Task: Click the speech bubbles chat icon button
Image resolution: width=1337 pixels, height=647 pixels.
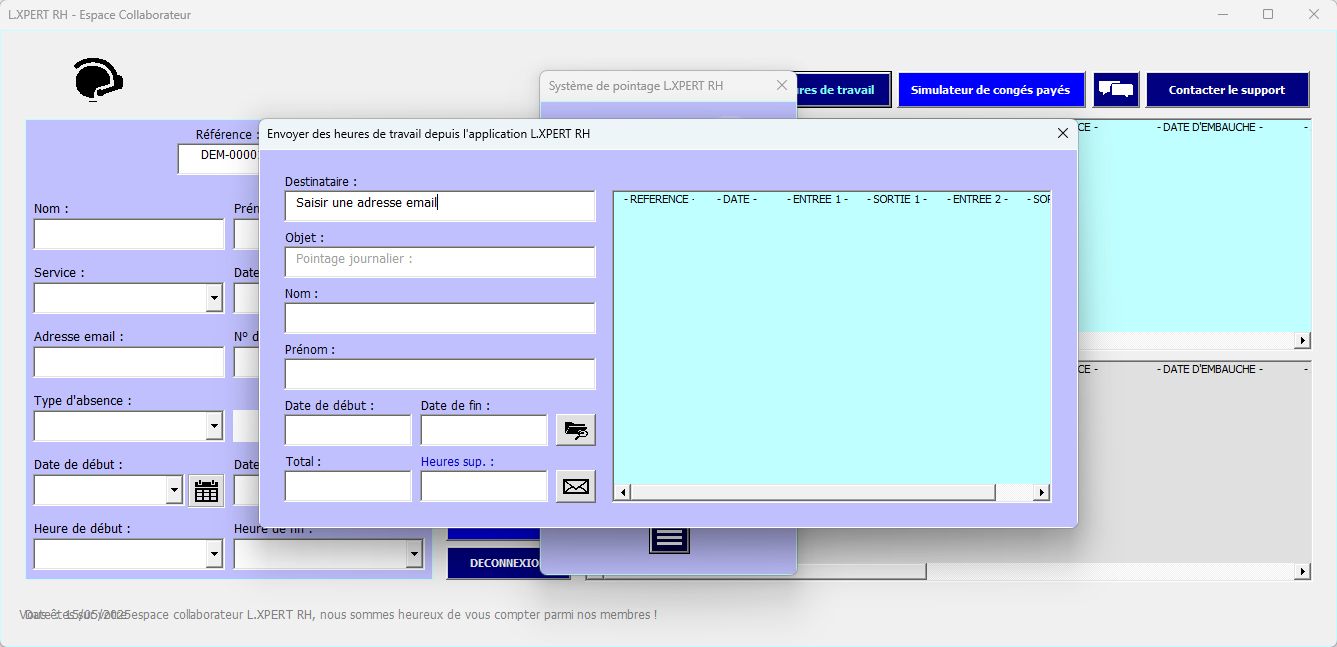Action: pos(1116,90)
